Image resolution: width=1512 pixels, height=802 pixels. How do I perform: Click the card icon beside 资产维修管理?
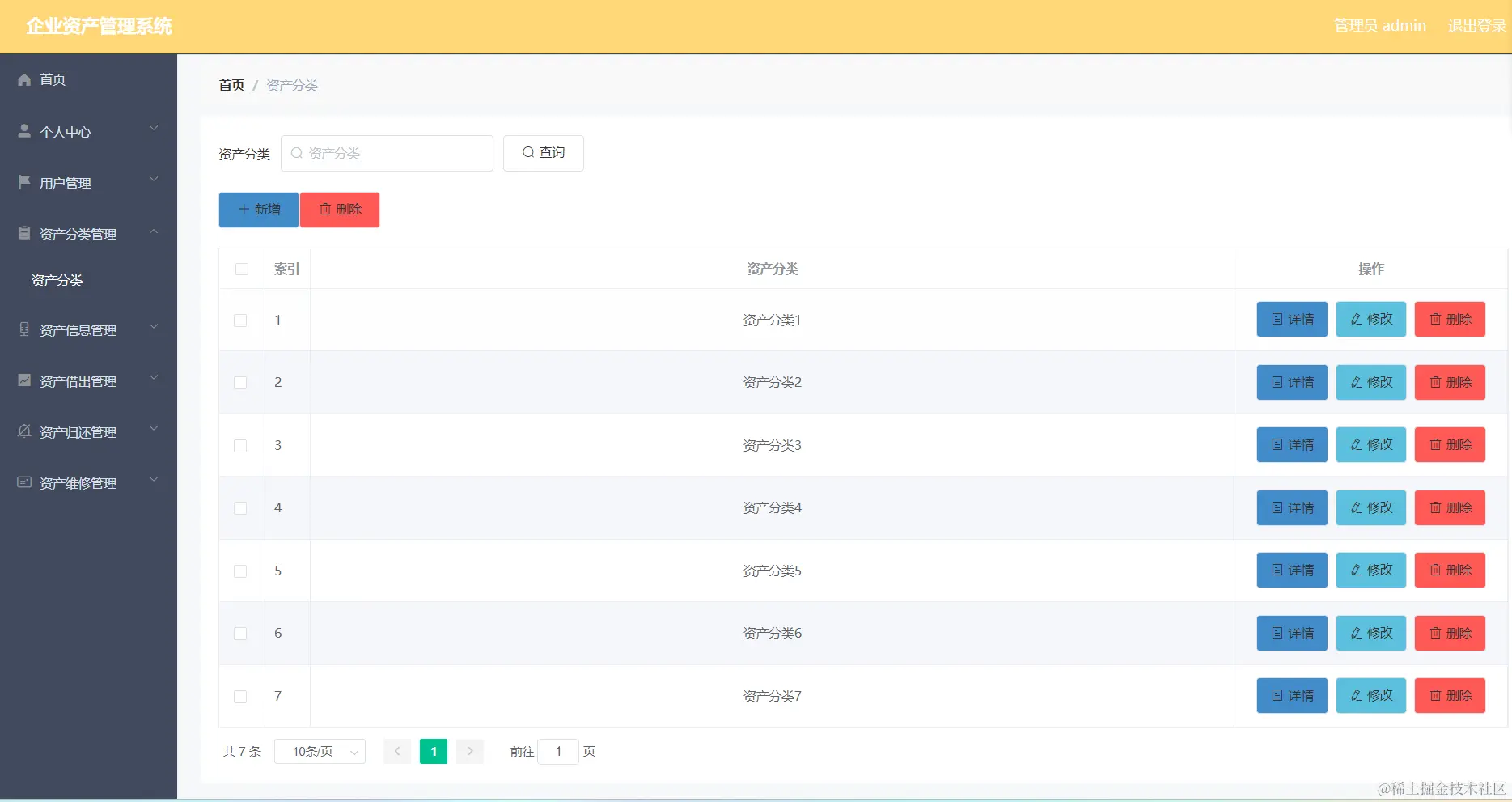[x=24, y=482]
